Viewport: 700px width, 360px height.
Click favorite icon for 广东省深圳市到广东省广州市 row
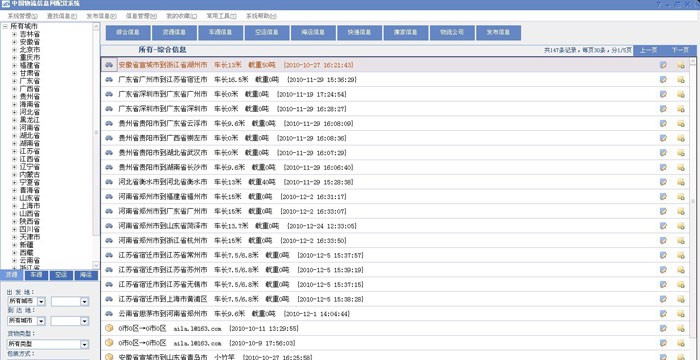click(x=681, y=94)
